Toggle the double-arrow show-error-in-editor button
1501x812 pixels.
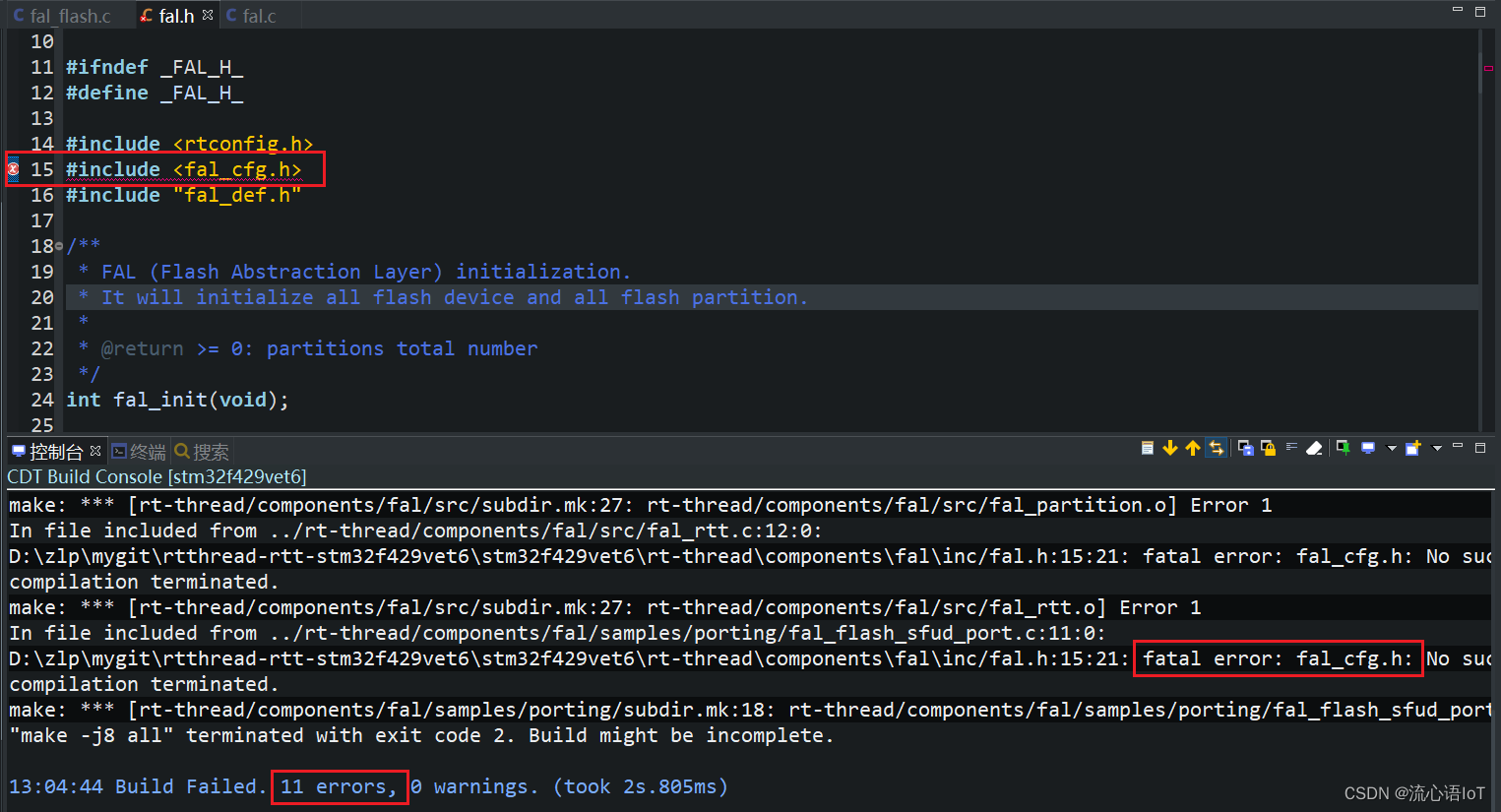click(1217, 448)
